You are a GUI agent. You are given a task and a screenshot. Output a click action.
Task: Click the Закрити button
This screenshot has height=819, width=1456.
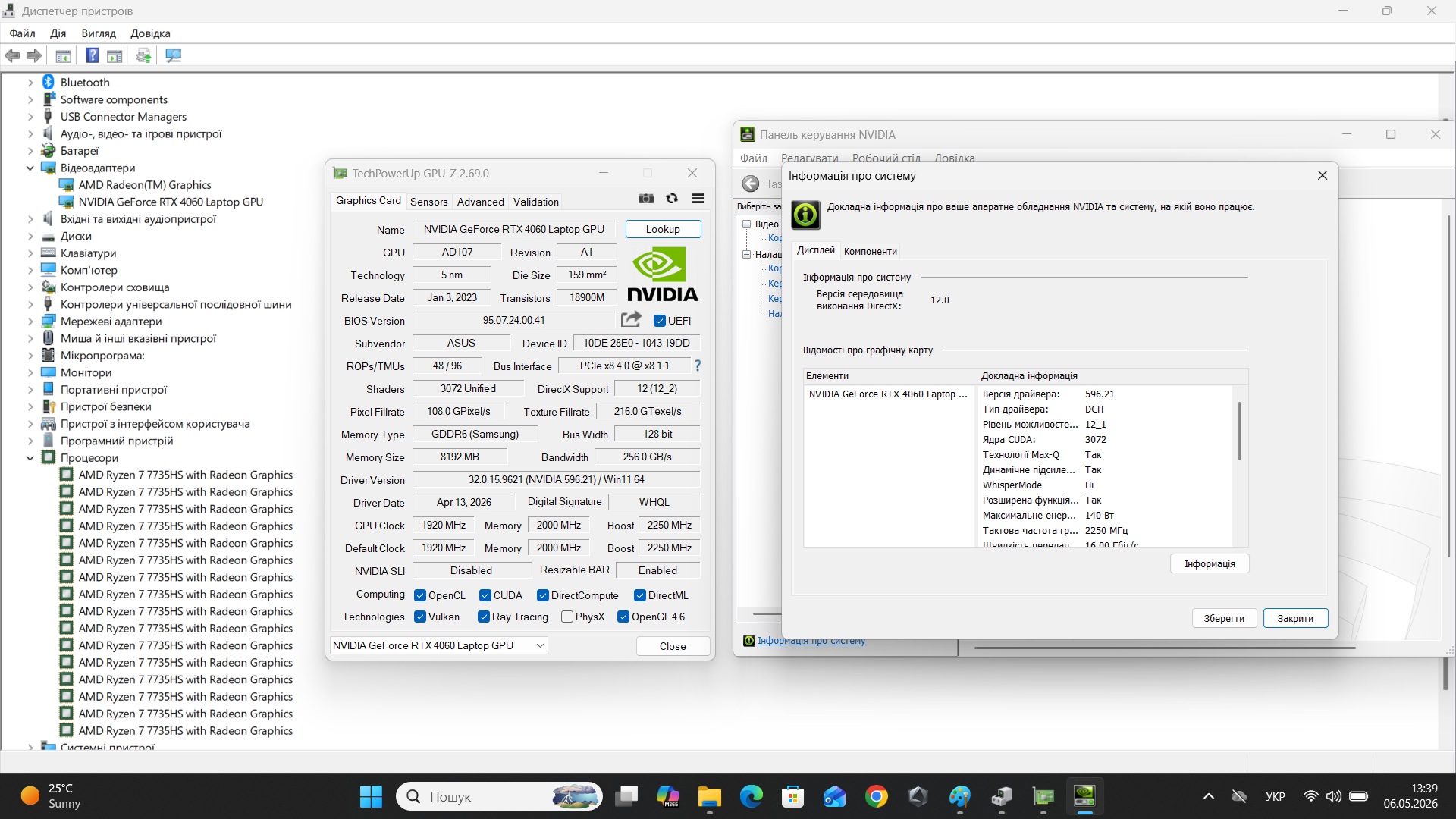1295,618
